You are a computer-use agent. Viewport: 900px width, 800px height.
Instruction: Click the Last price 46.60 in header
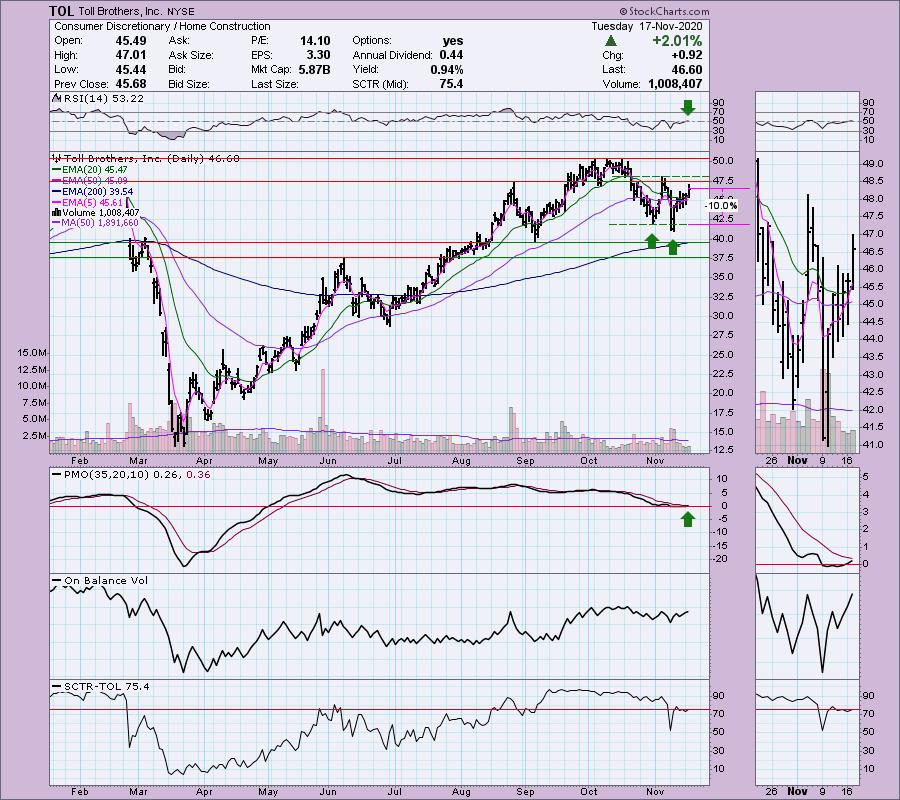687,69
